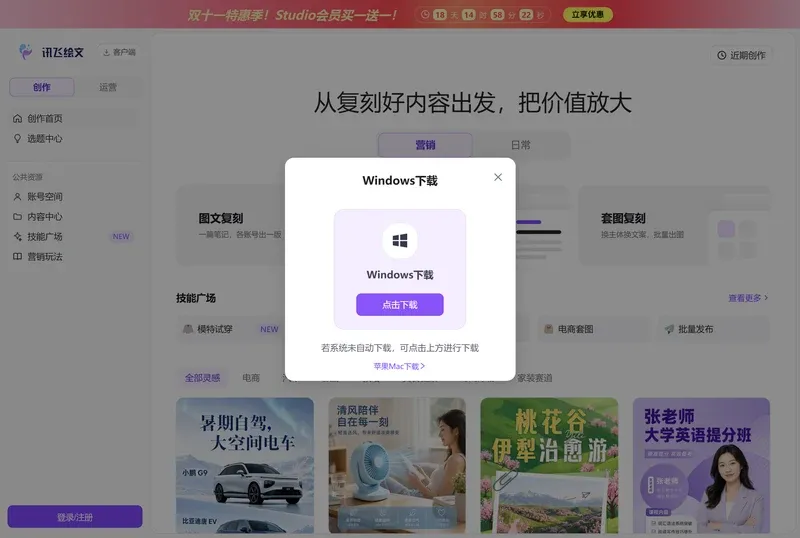Image resolution: width=800 pixels, height=538 pixels.
Task: Click the 电商套图 icon
Action: click(548, 329)
